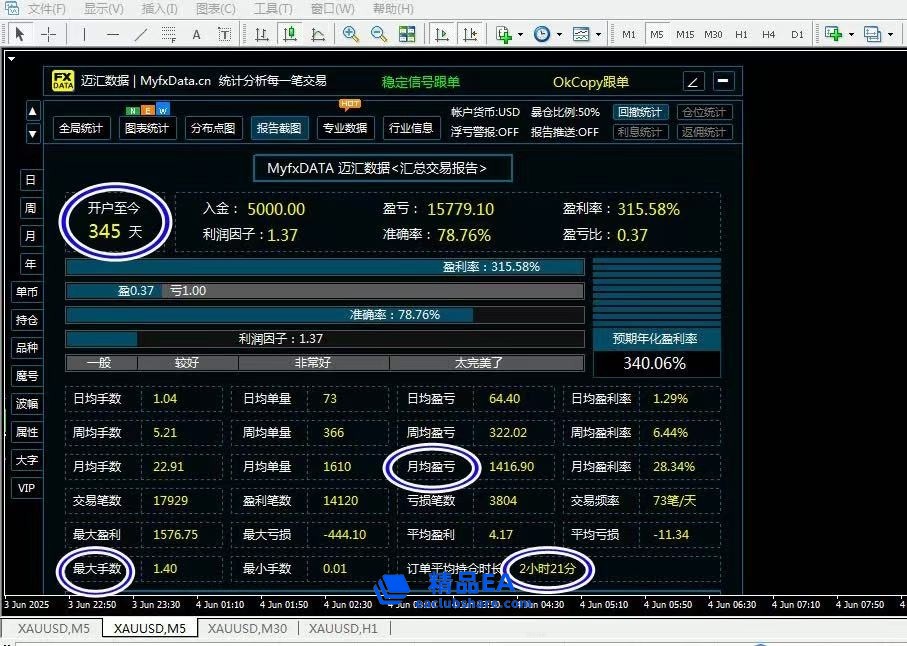This screenshot has width=907, height=646.
Task: Open the indicators dropdown arrow
Action: (x=521, y=35)
